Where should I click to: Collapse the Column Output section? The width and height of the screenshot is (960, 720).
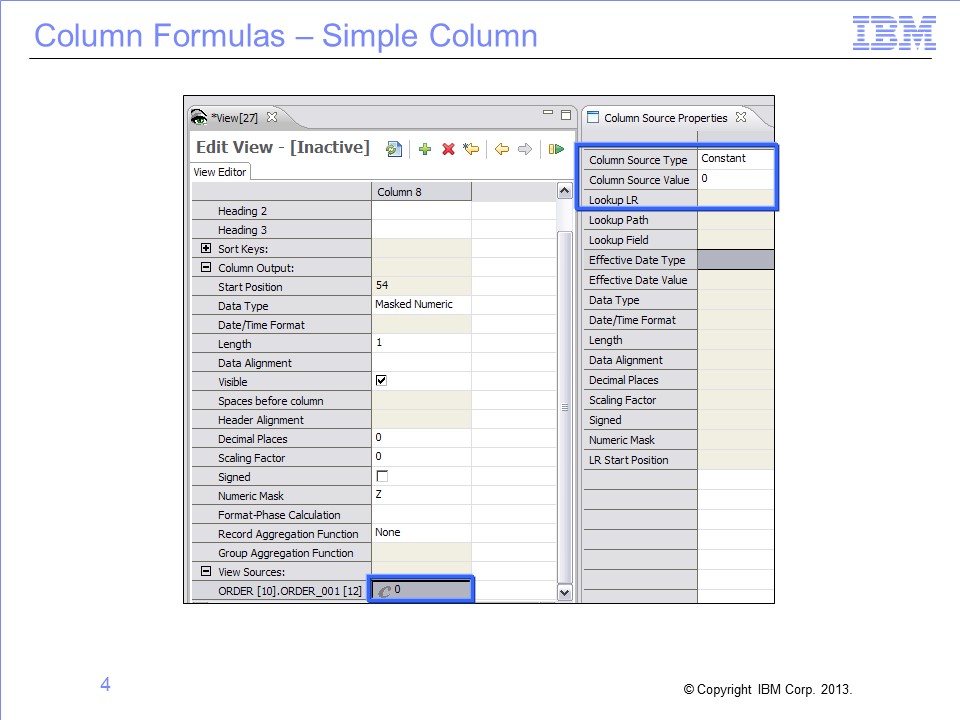(x=206, y=267)
